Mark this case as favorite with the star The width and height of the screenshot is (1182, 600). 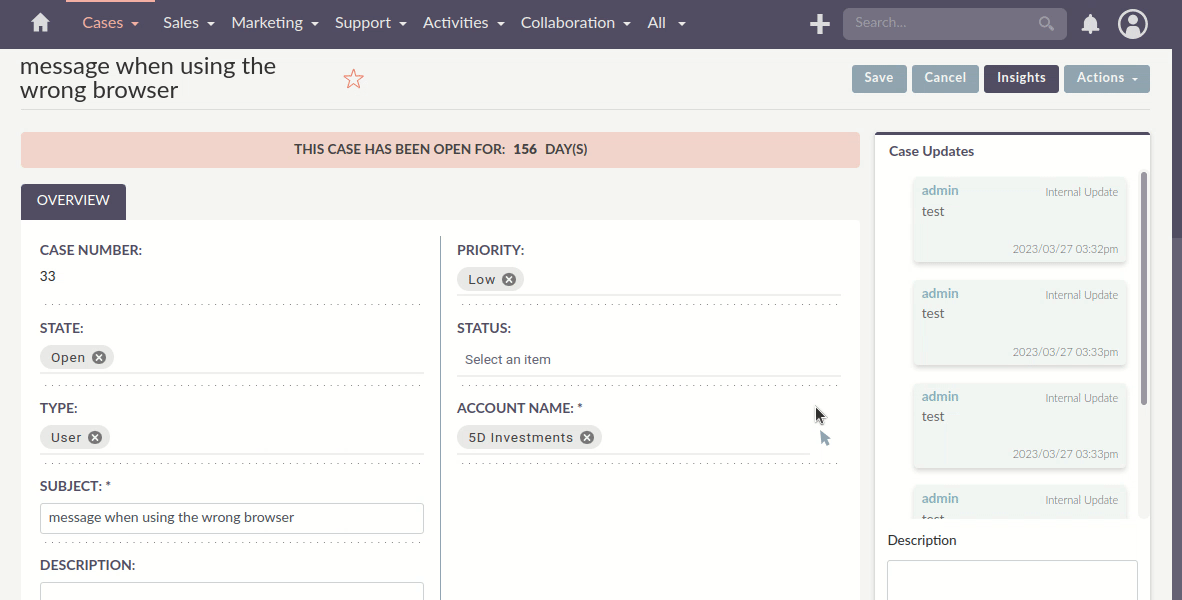pos(353,77)
